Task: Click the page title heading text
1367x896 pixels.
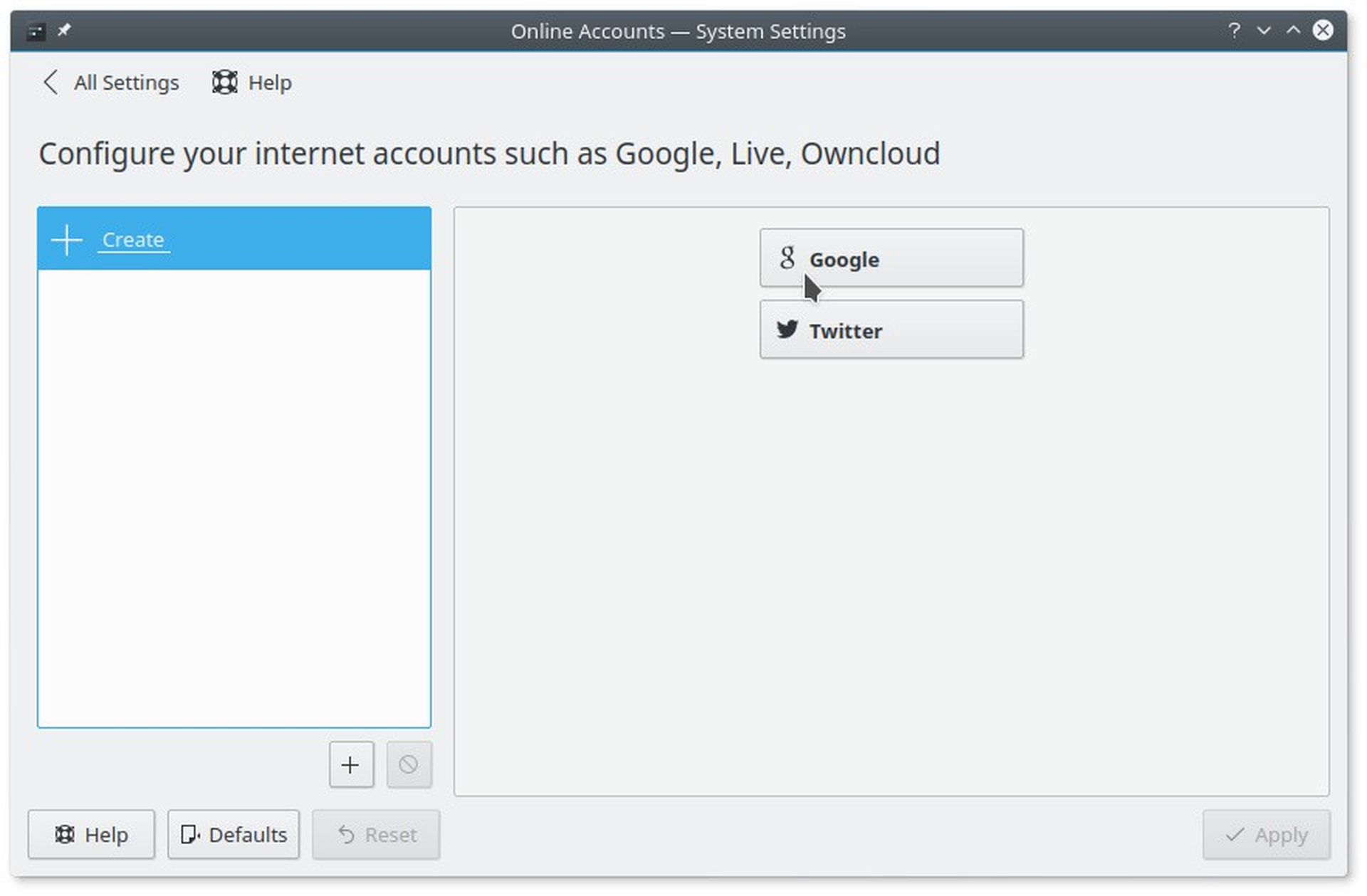Action: tap(489, 154)
